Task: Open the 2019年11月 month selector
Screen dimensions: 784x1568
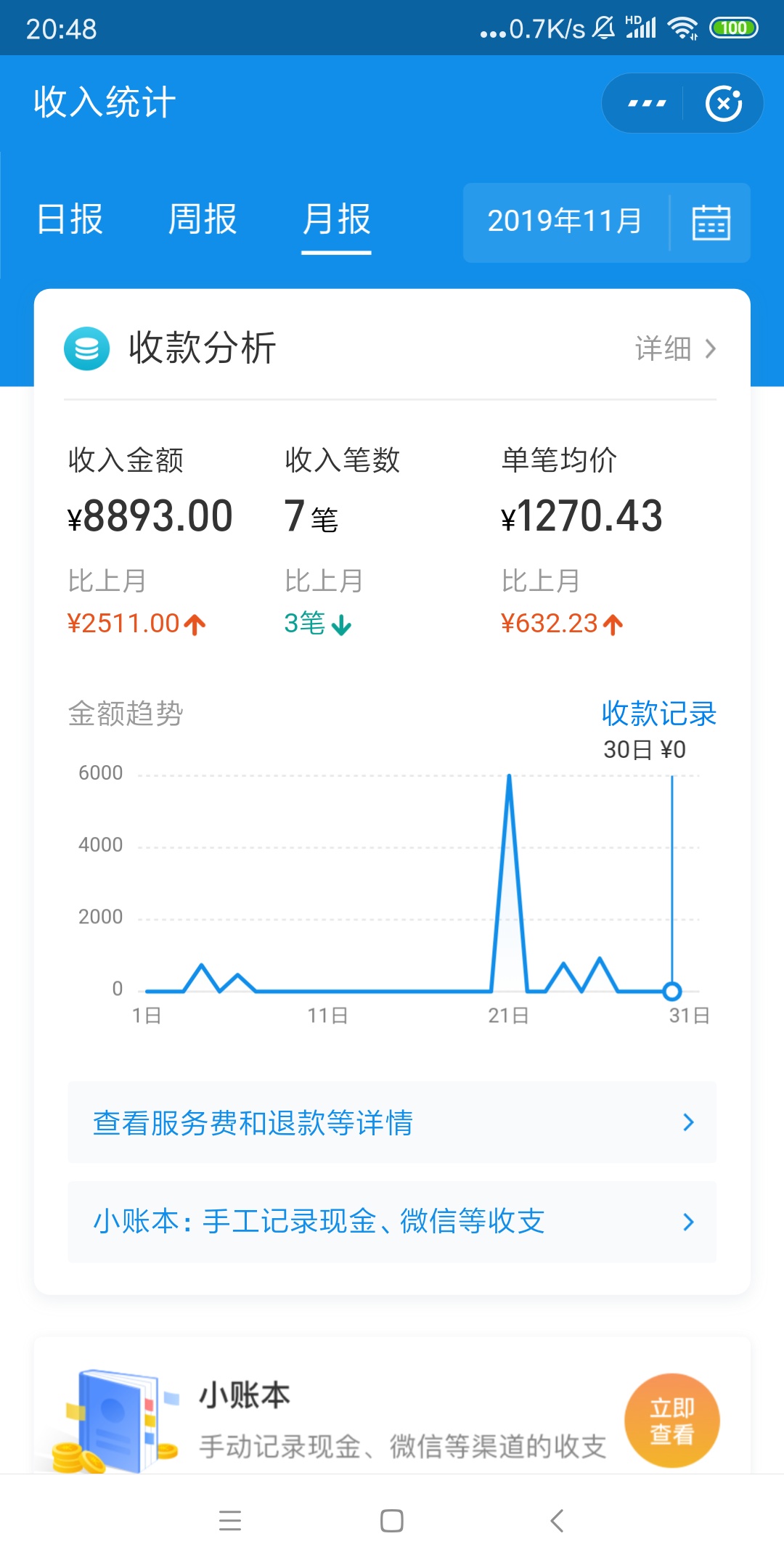Action: click(x=565, y=221)
